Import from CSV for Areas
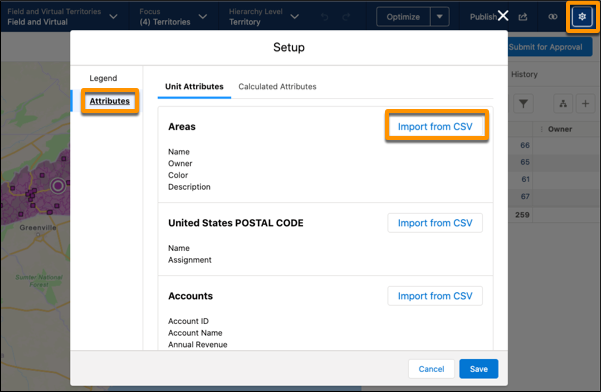The image size is (601, 392). (435, 127)
